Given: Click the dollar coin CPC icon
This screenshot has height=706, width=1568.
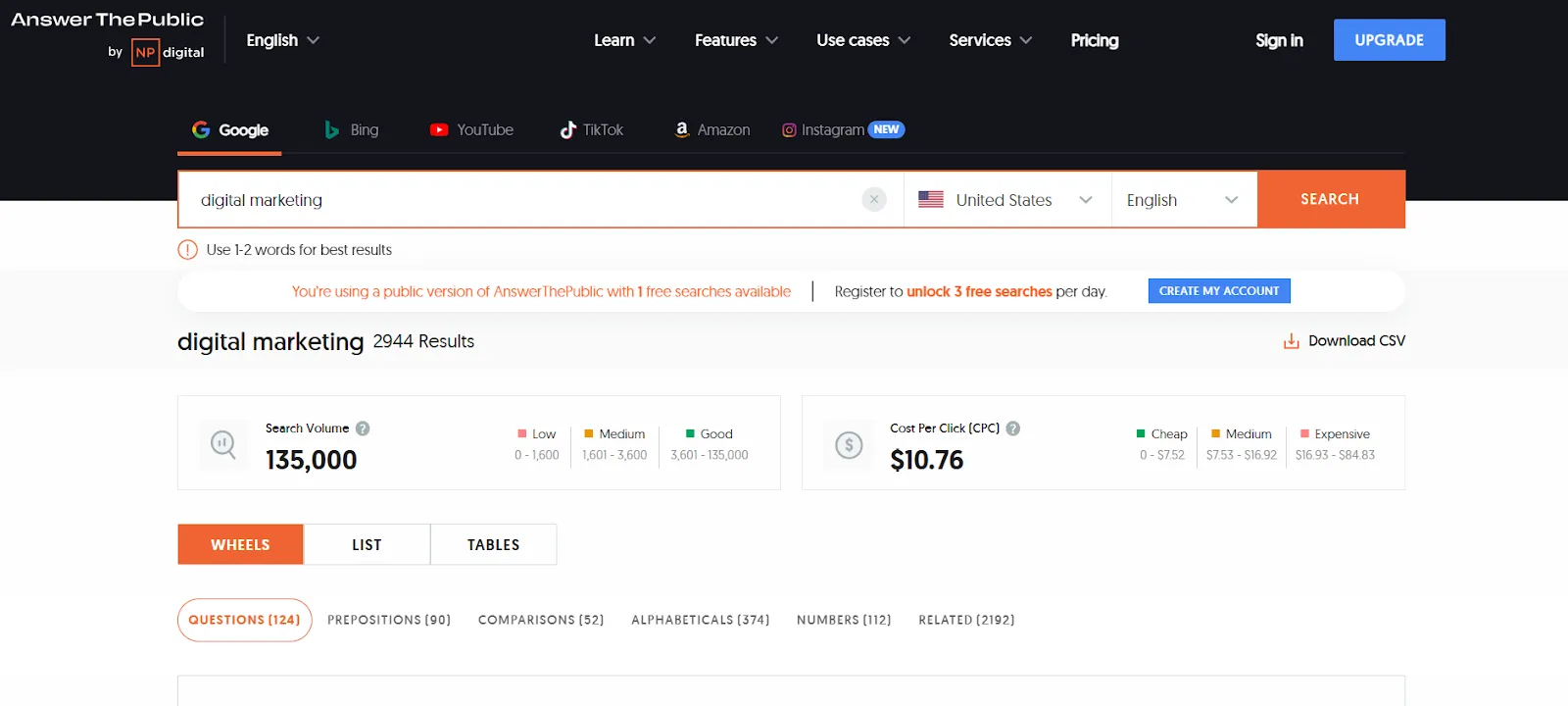Looking at the screenshot, I should pos(849,445).
